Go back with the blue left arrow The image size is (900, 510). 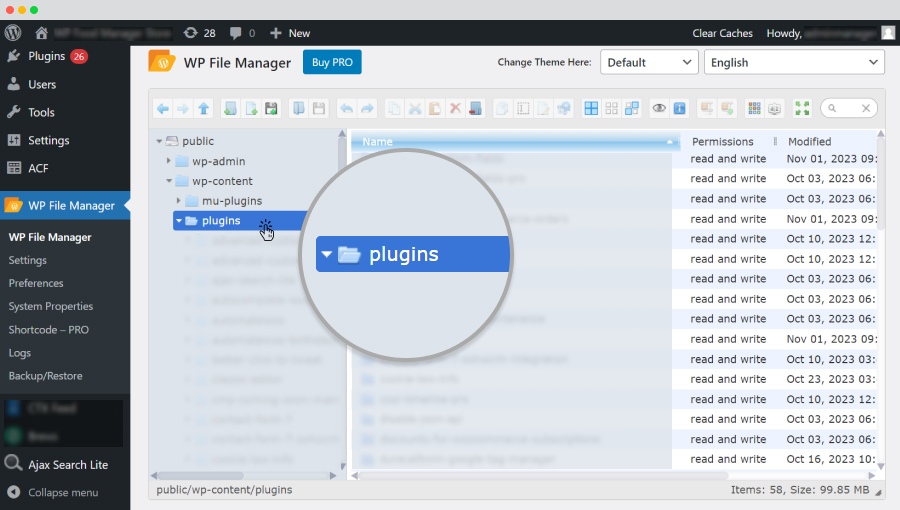point(163,108)
